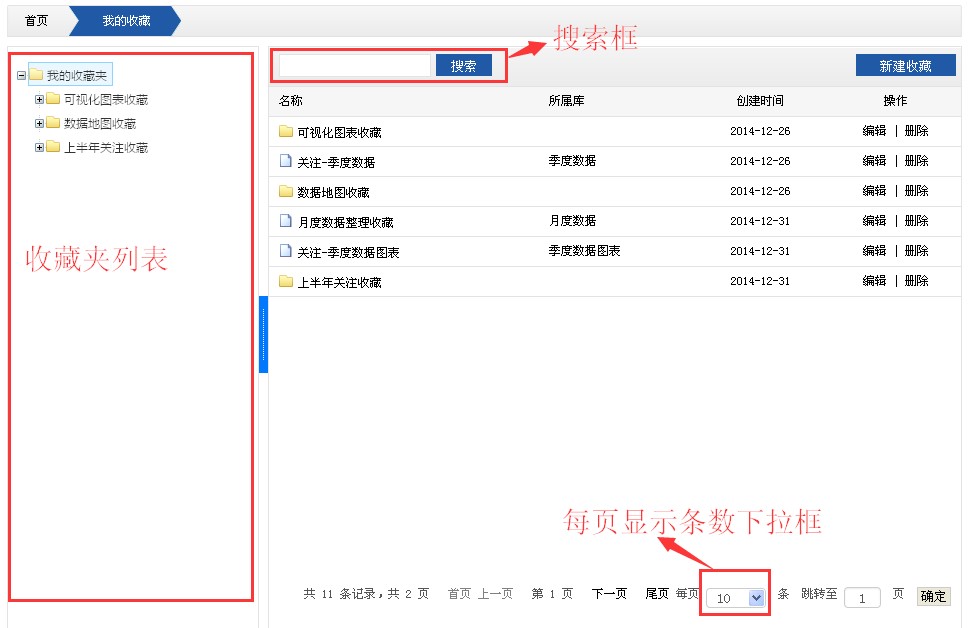The width and height of the screenshot is (968, 628).
Task: Expand the 可视化图表收藏 tree node
Action: tap(39, 99)
